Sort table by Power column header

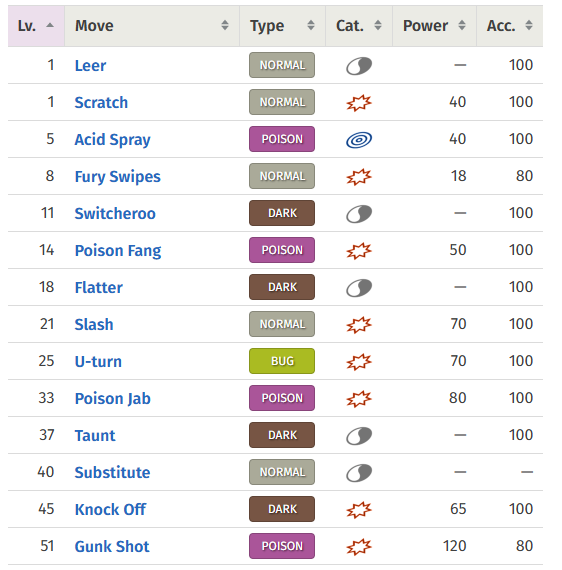coord(434,26)
